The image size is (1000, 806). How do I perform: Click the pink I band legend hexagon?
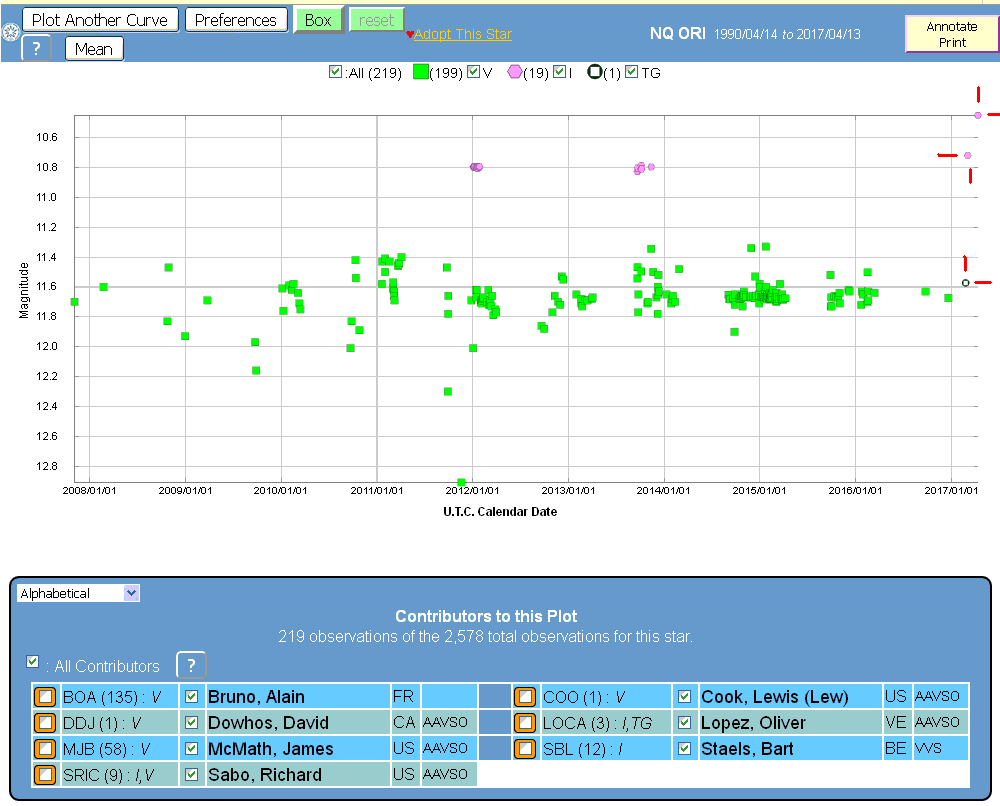(x=515, y=72)
